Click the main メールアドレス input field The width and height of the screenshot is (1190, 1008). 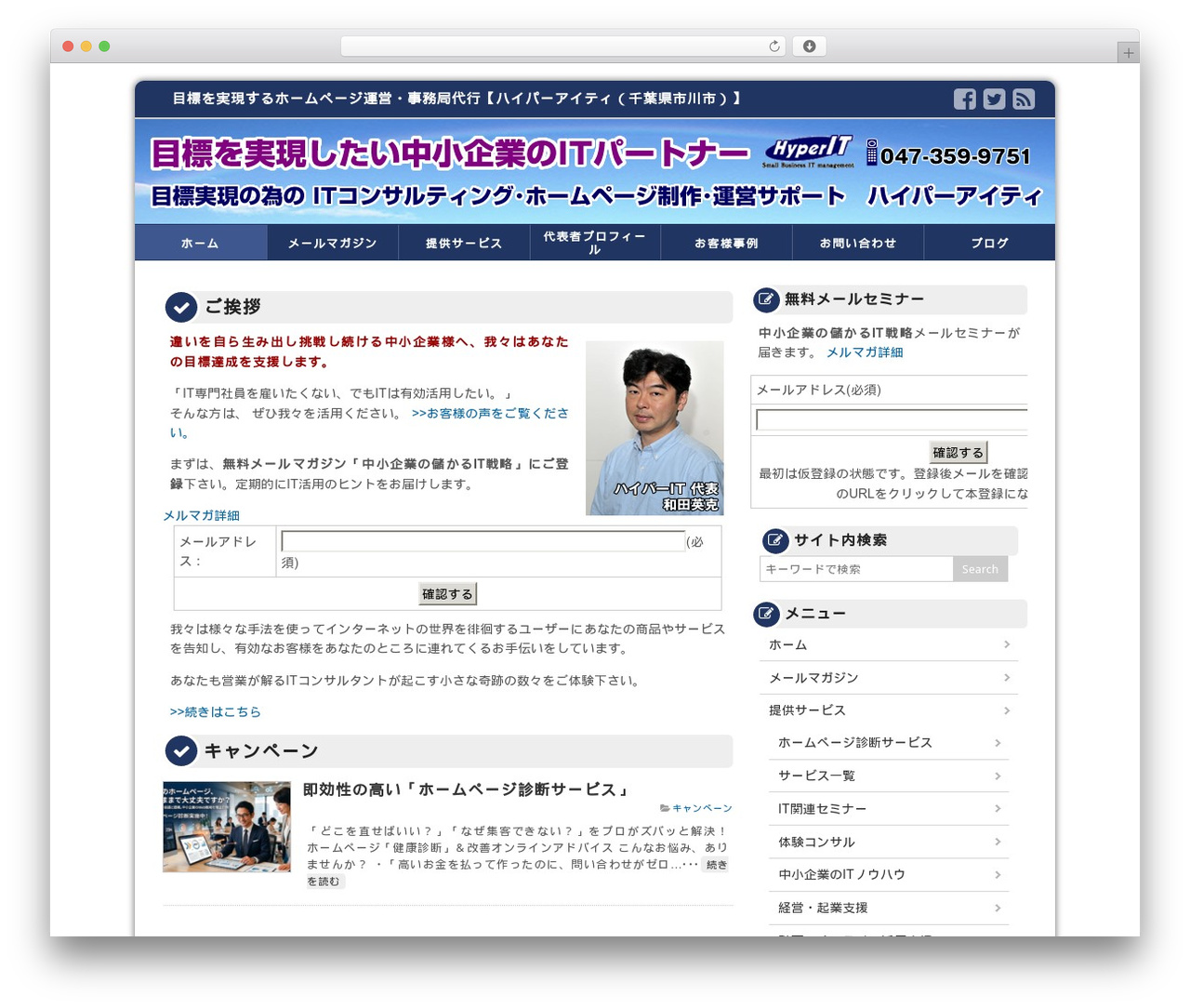pyautogui.click(x=483, y=541)
